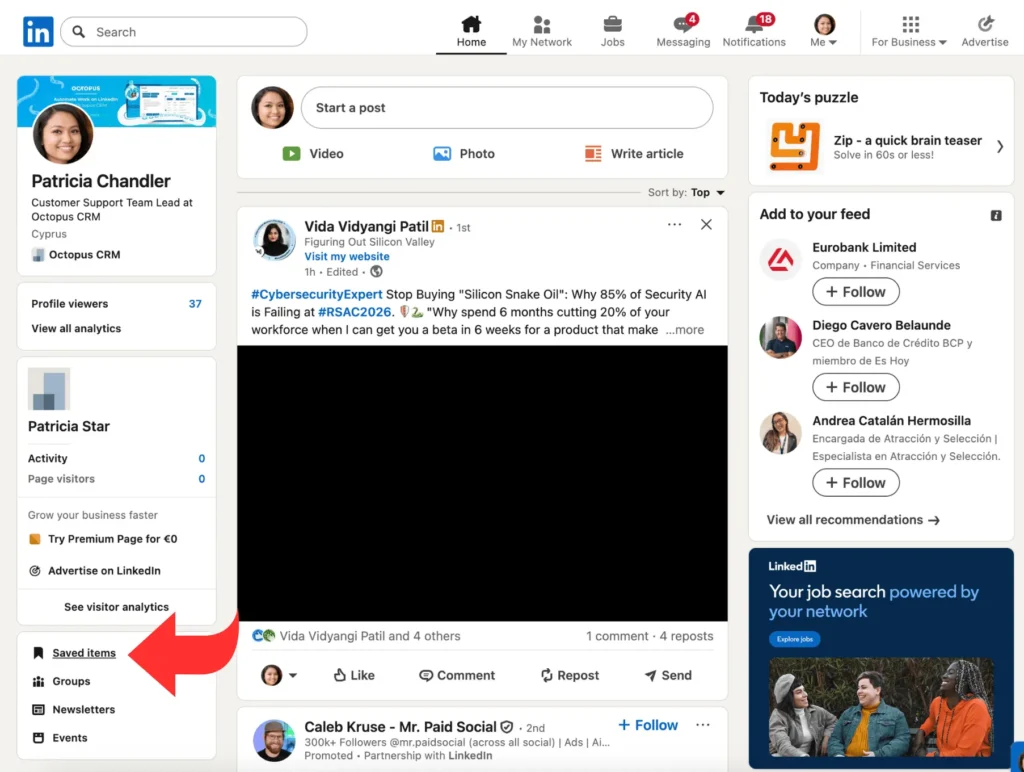Viewport: 1024px width, 772px height.
Task: Open the Messaging icon in navbar
Action: [683, 25]
